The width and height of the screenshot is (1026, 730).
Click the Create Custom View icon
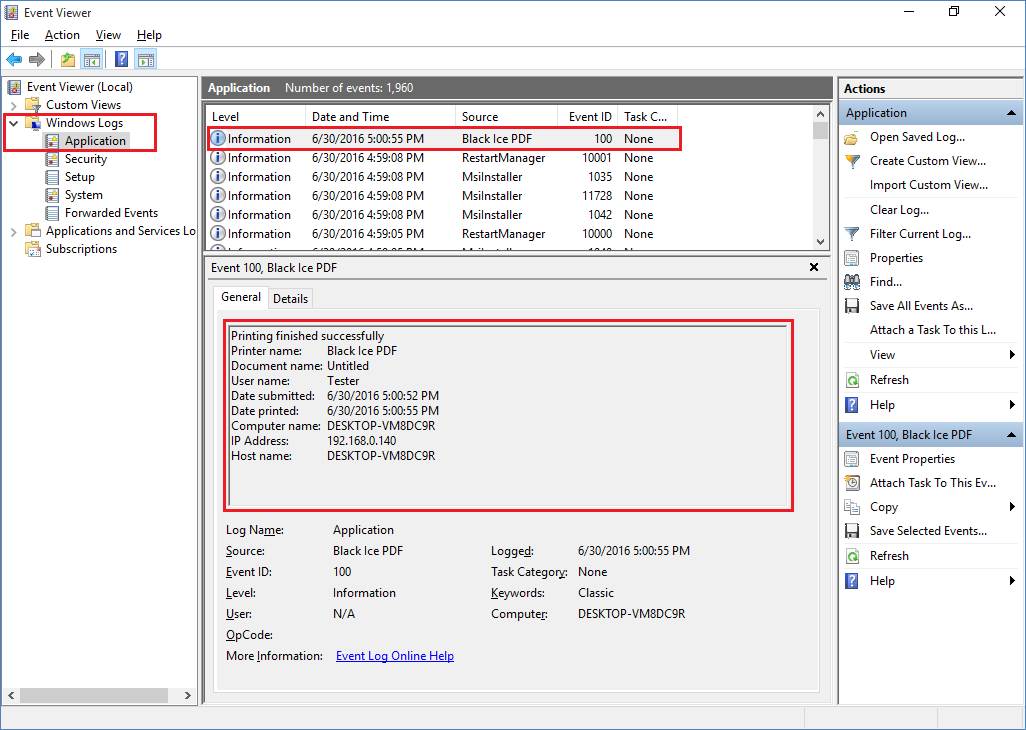pyautogui.click(x=852, y=161)
